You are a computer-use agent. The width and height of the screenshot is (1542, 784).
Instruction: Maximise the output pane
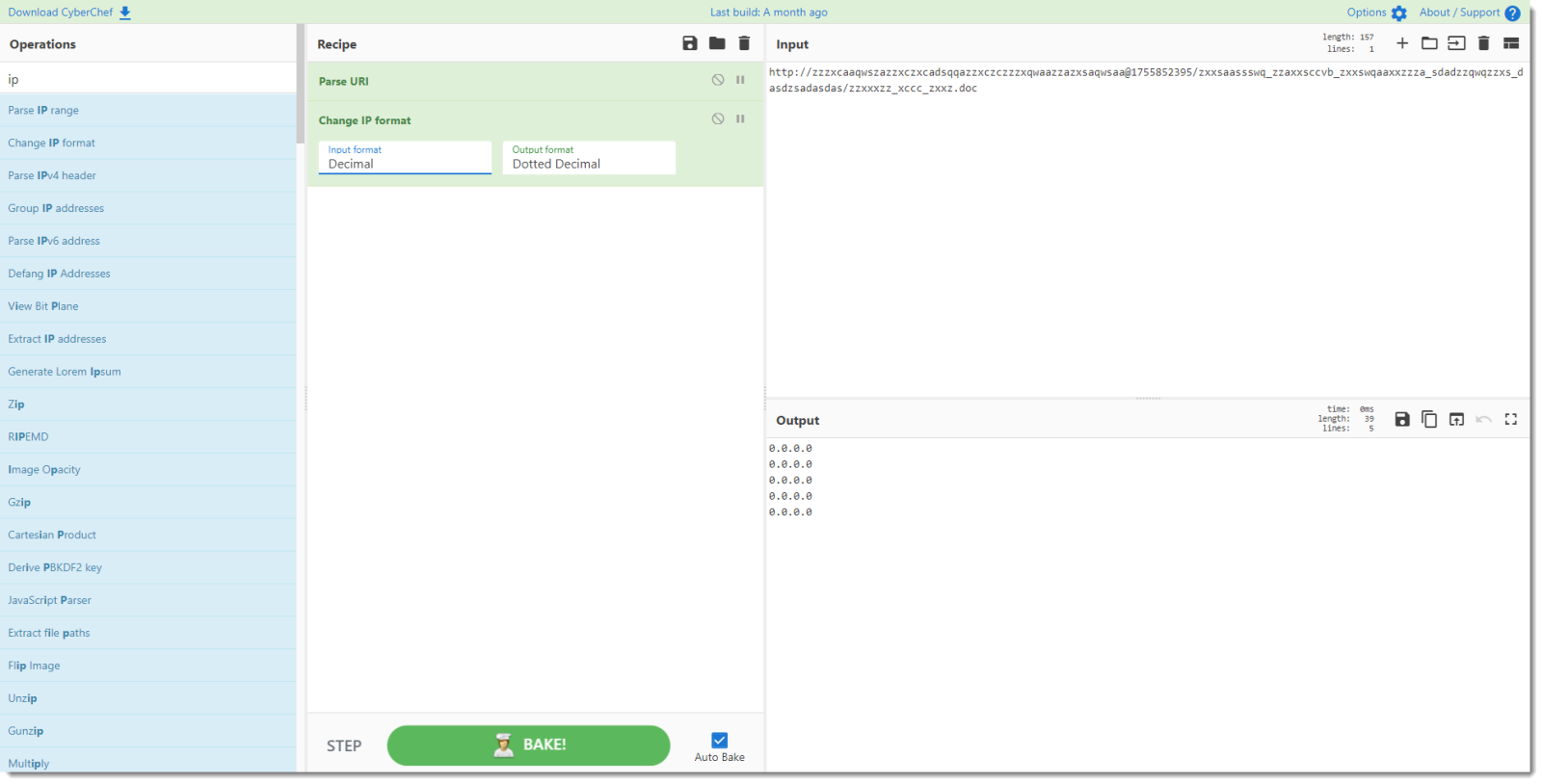1511,419
